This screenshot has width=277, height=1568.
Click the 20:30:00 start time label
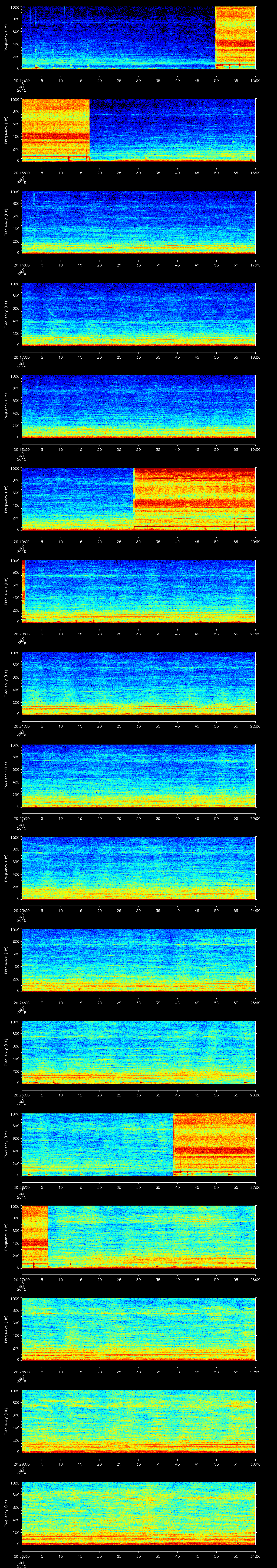[21, 1556]
